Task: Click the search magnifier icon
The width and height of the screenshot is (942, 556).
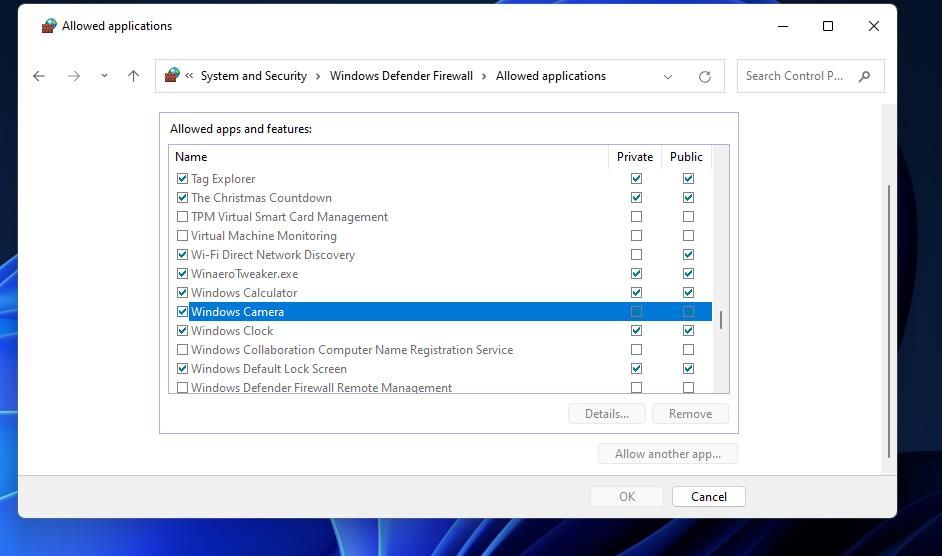Action: tap(865, 76)
